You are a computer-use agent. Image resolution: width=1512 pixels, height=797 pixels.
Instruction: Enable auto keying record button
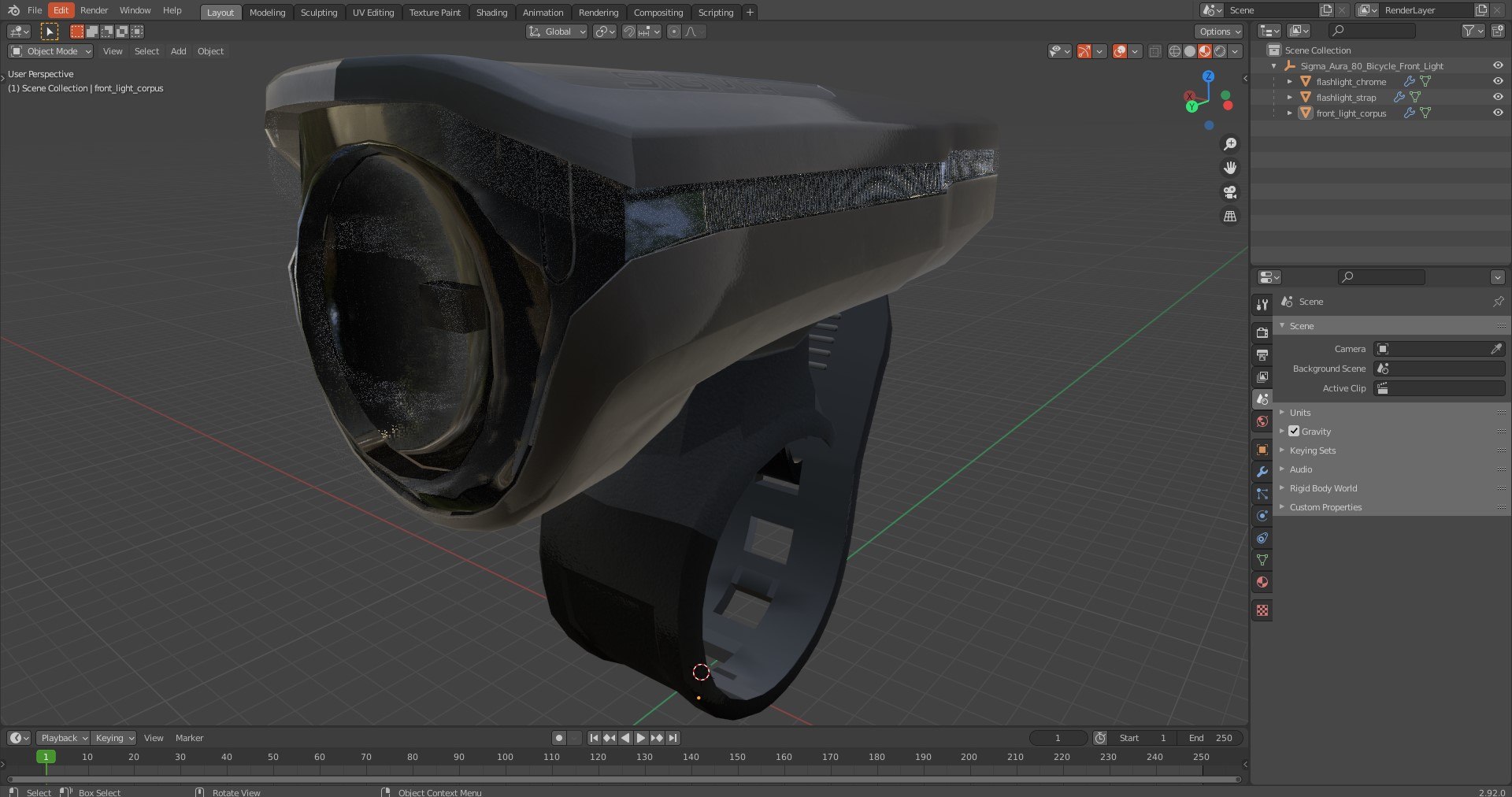pyautogui.click(x=559, y=738)
